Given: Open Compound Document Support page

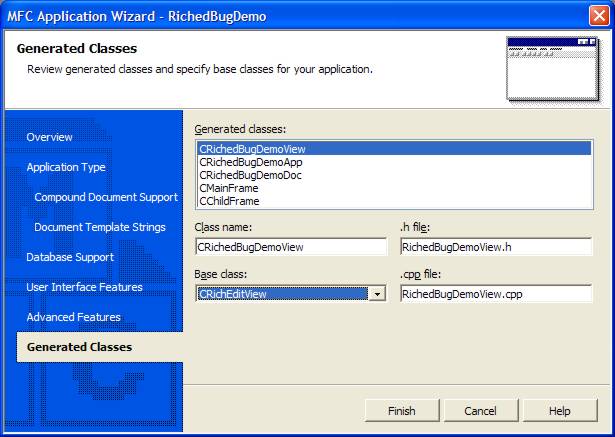Looking at the screenshot, I should [106, 197].
